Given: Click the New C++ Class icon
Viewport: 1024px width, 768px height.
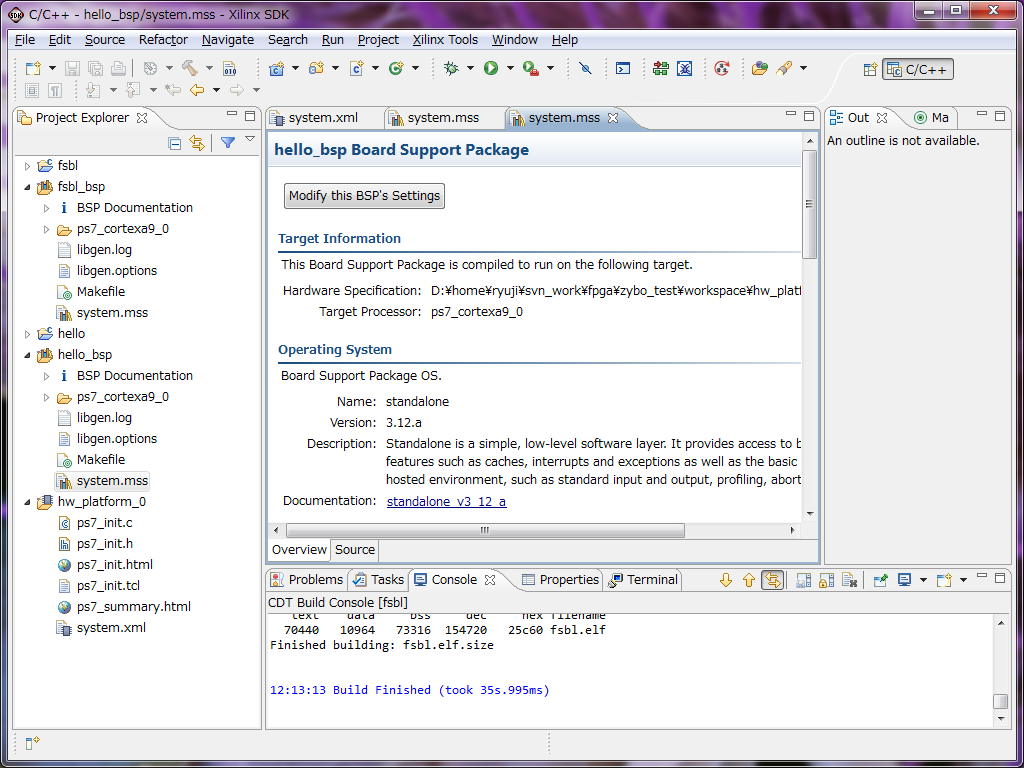Looking at the screenshot, I should (x=396, y=68).
